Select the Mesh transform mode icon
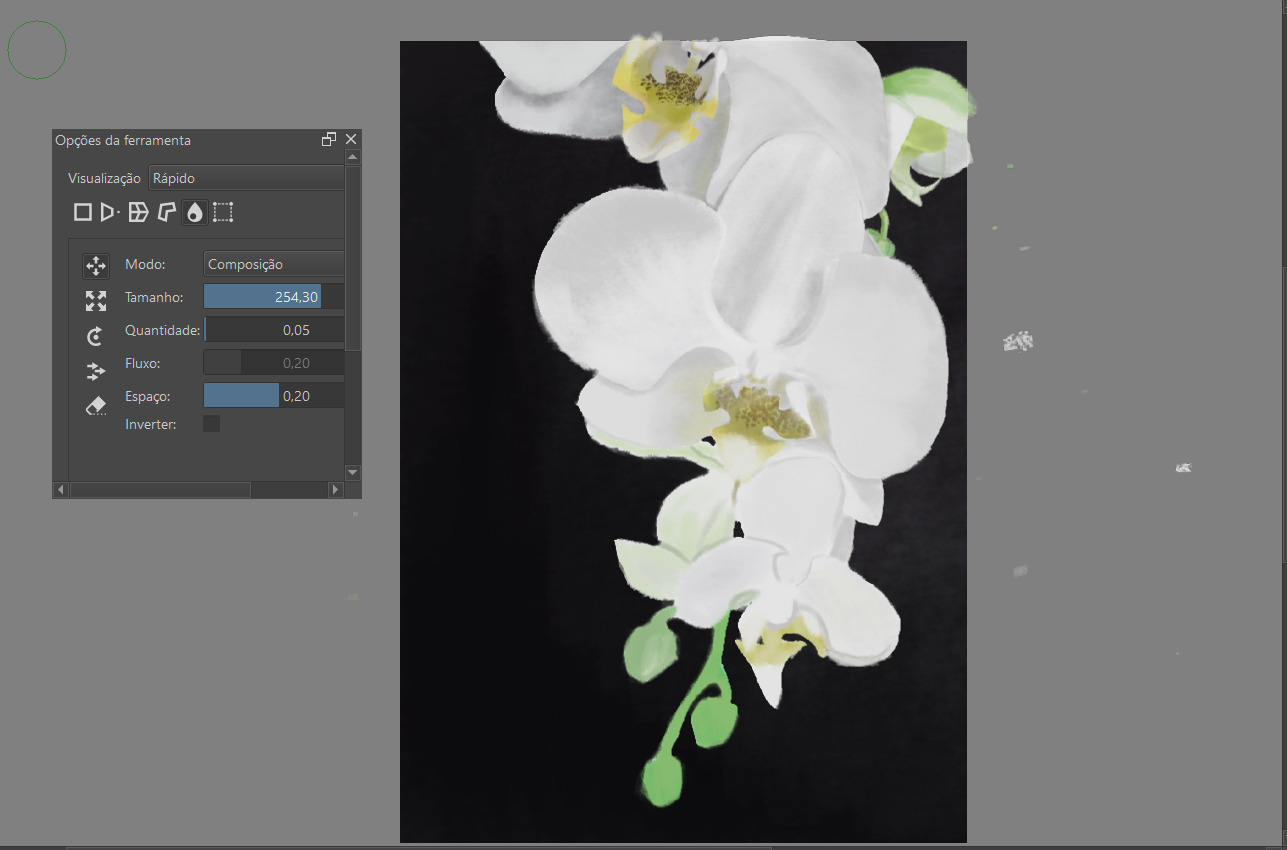 223,212
